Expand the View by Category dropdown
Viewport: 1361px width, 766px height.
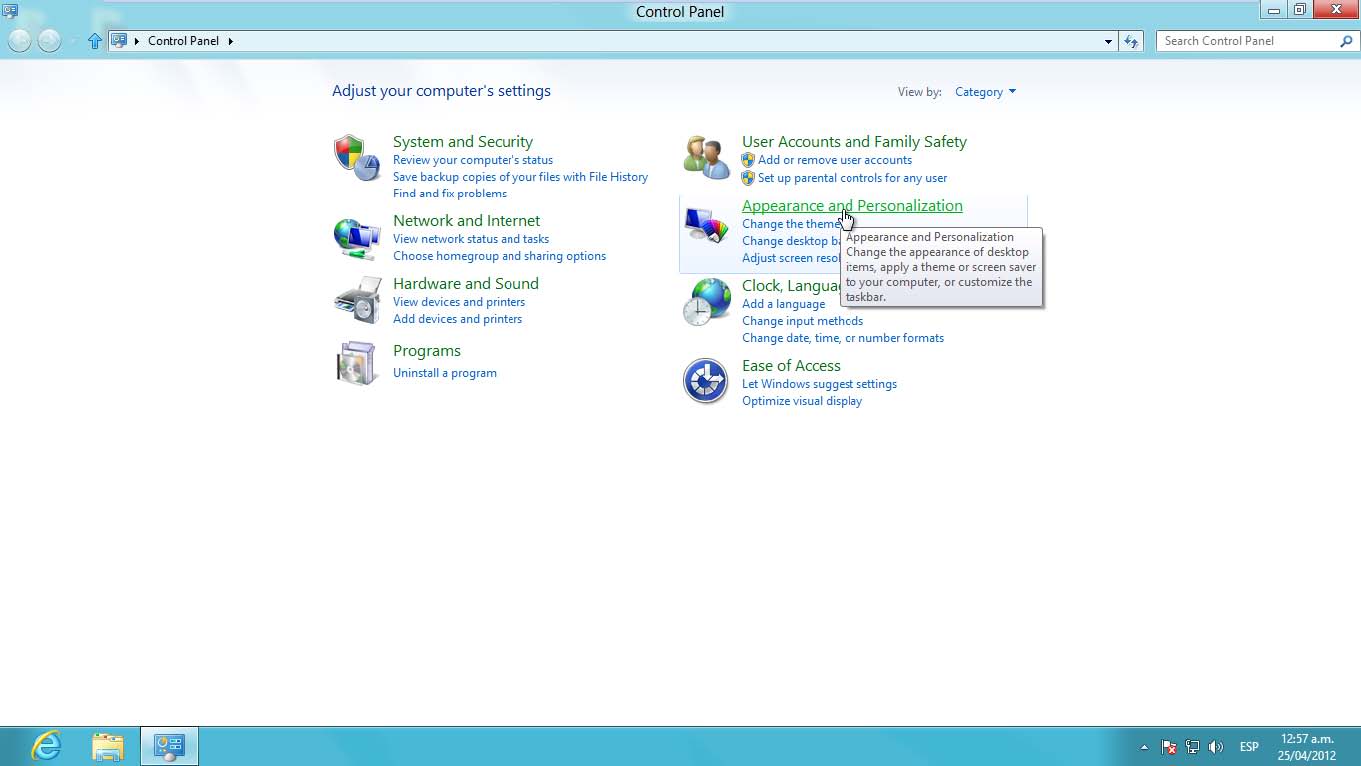pos(985,92)
